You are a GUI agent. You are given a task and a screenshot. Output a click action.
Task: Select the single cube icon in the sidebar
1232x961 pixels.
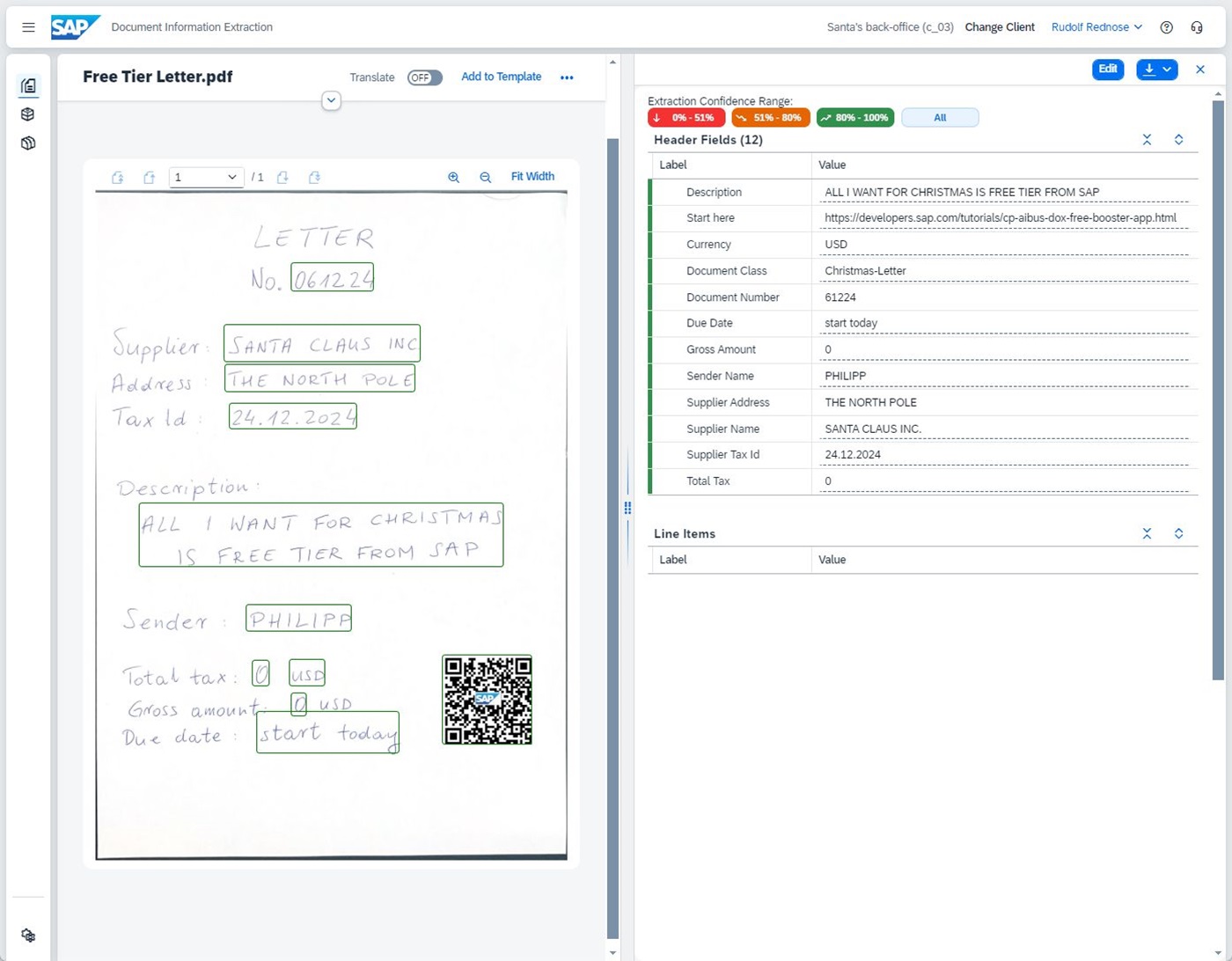28,114
